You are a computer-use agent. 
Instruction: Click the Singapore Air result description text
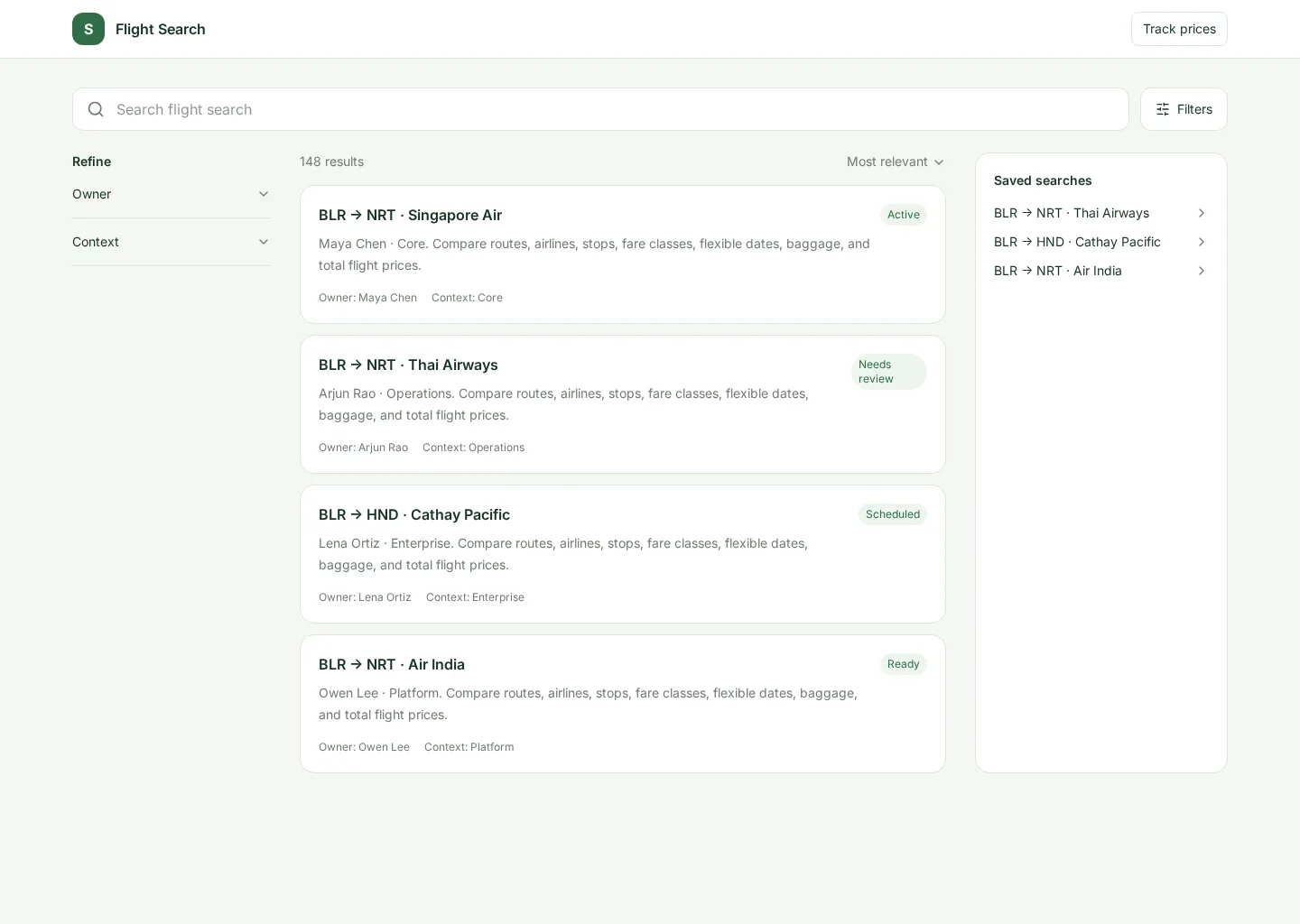point(594,254)
